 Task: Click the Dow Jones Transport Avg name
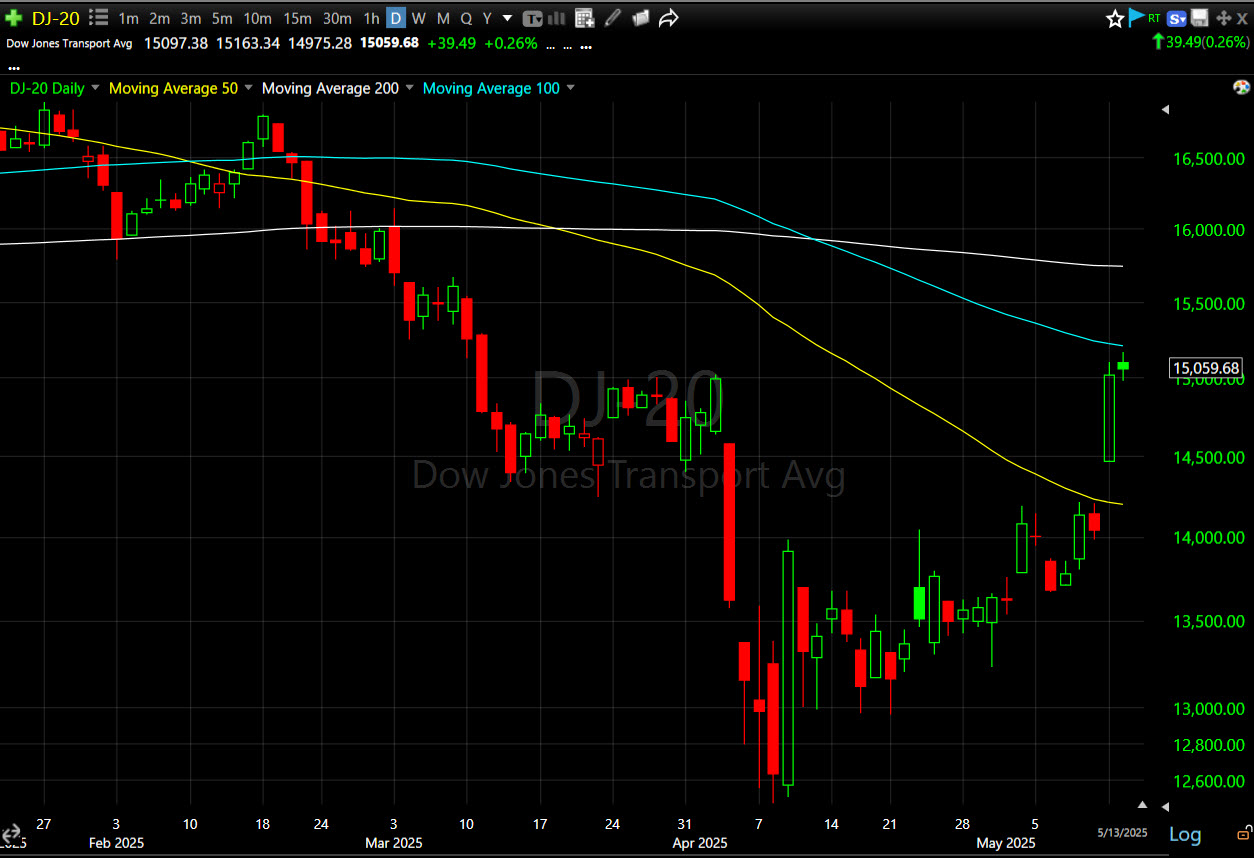(69, 43)
